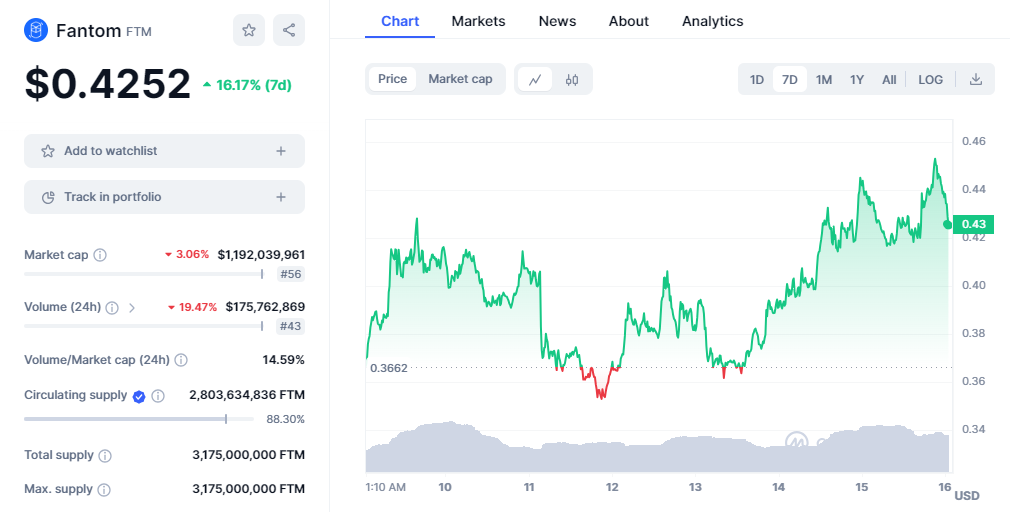The width and height of the screenshot is (1010, 512).
Task: Click the $1,192,039,961 market cap value
Action: (x=262, y=255)
